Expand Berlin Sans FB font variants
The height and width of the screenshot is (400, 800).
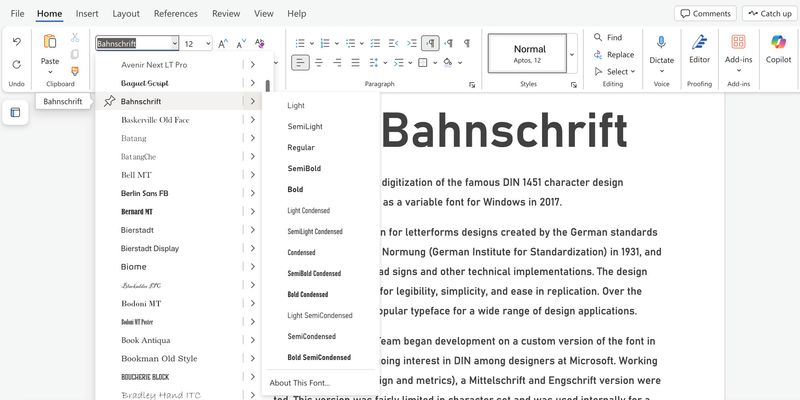(x=253, y=193)
